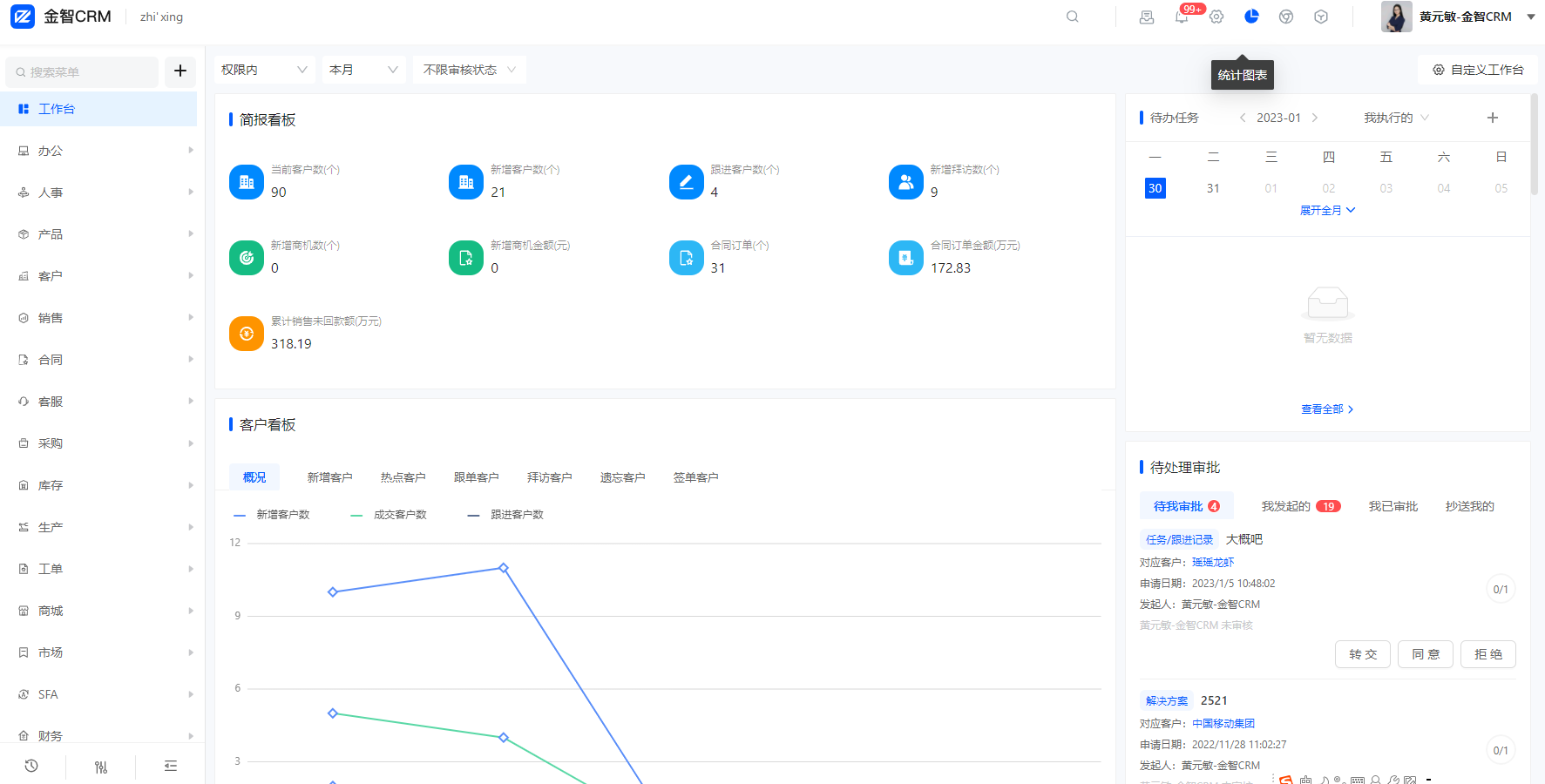Toggle 跟进客户数 legend series
Screen dimensions: 1545x784
(x=505, y=515)
